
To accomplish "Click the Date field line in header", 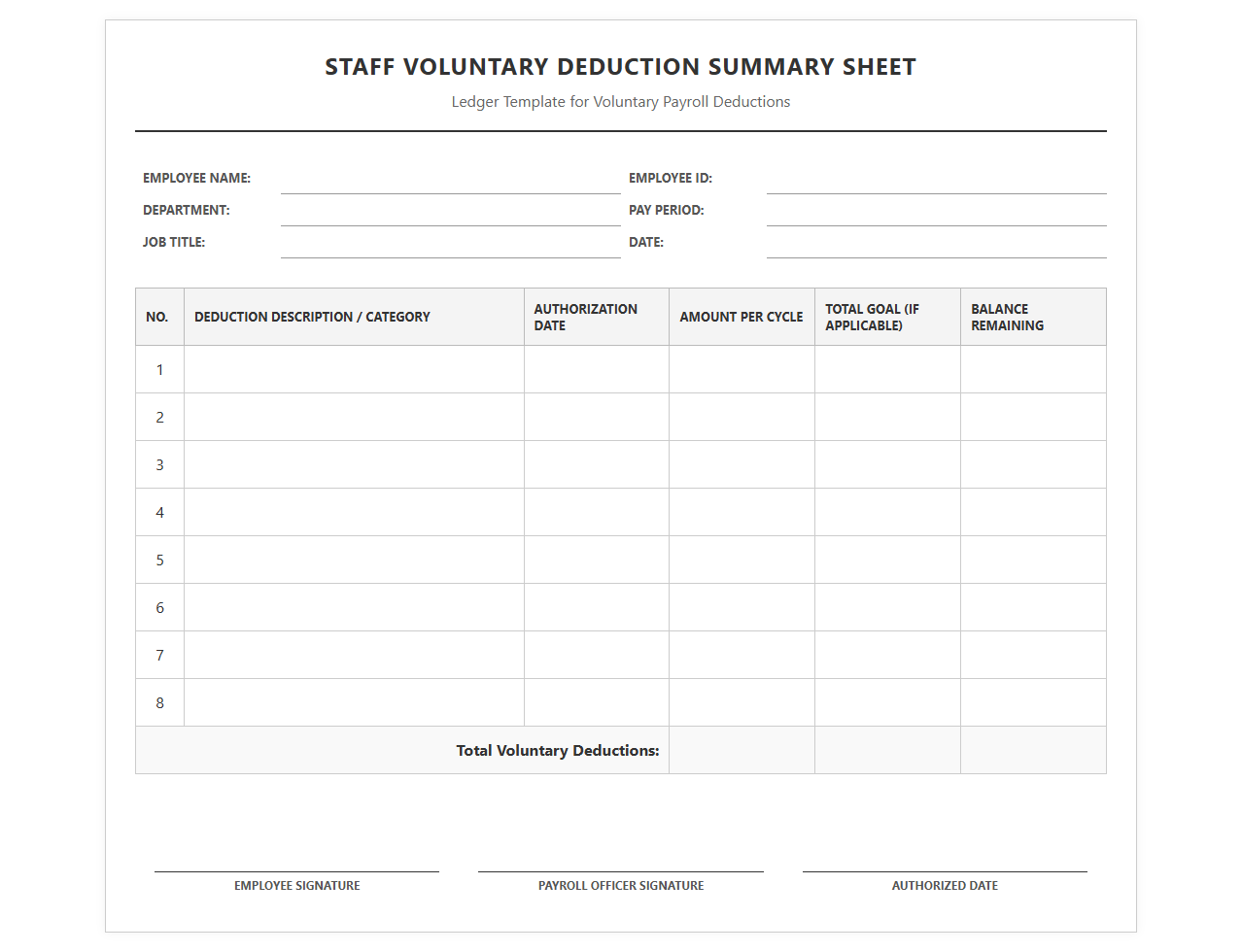I will click(x=936, y=245).
